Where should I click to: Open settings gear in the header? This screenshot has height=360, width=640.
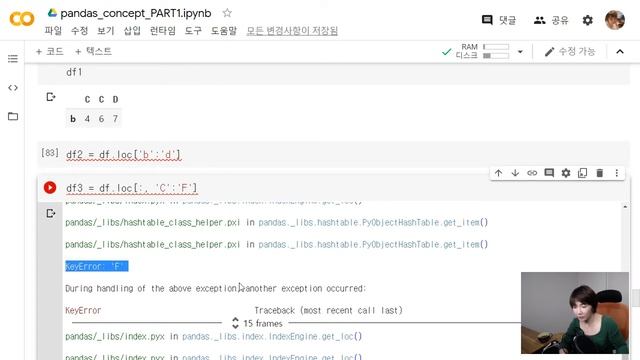pyautogui.click(x=587, y=20)
